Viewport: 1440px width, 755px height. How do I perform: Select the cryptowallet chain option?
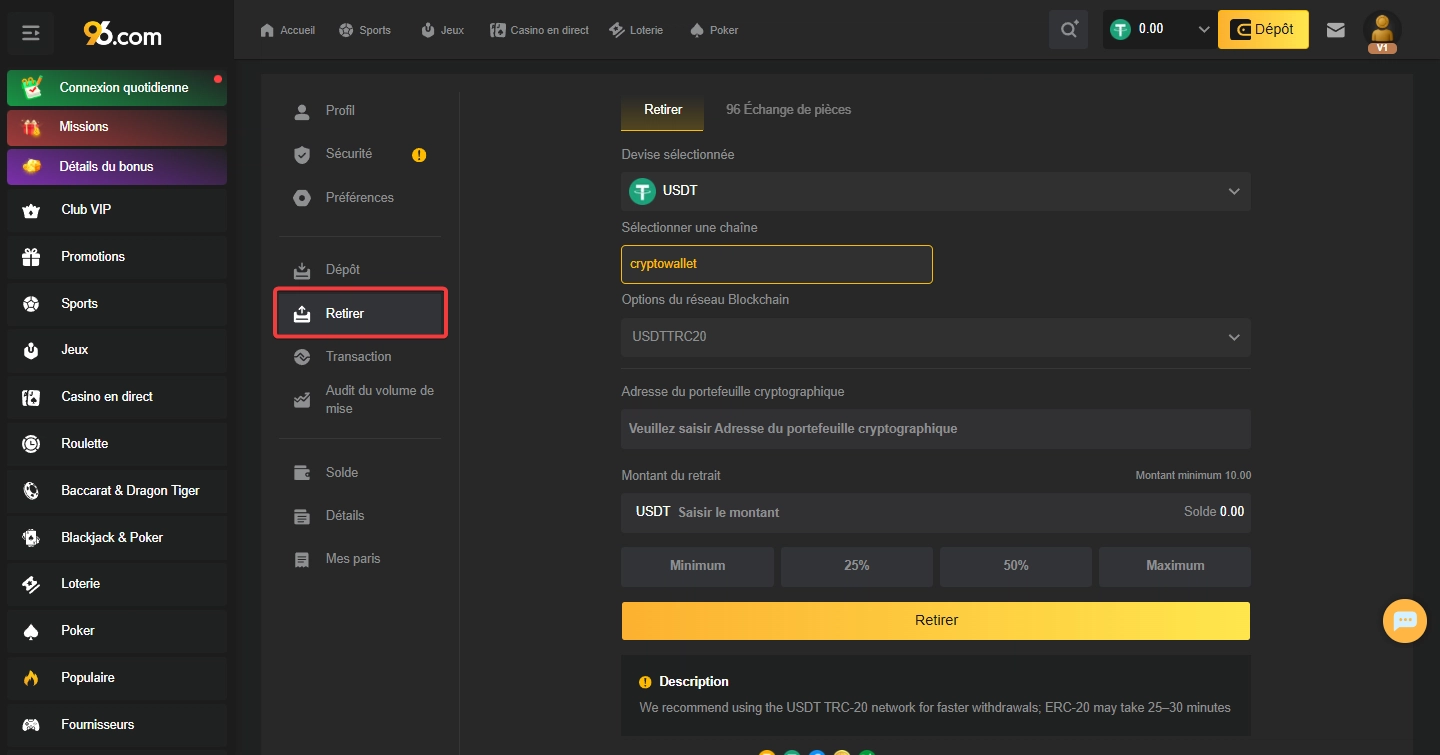(777, 264)
